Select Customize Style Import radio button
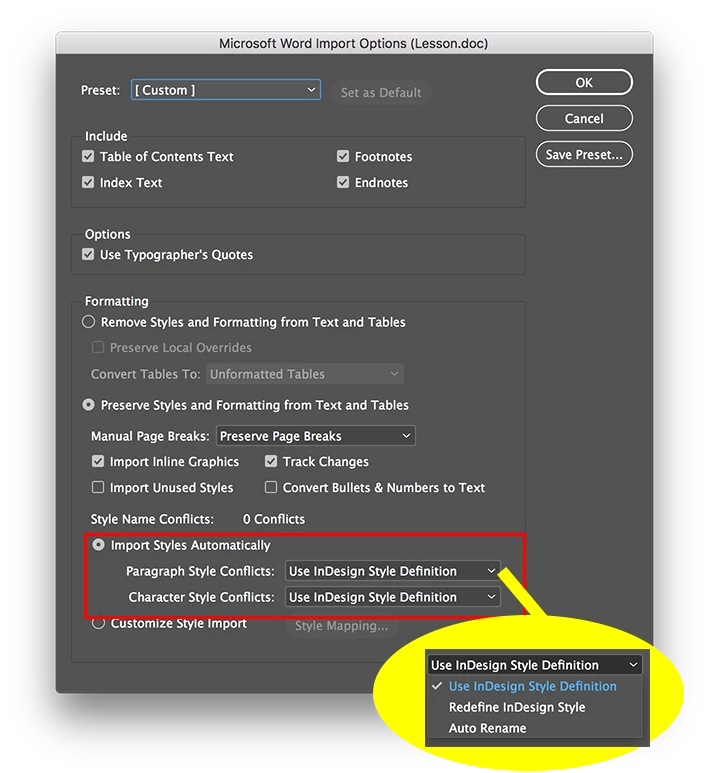This screenshot has width=709, height=773. pyautogui.click(x=99, y=623)
